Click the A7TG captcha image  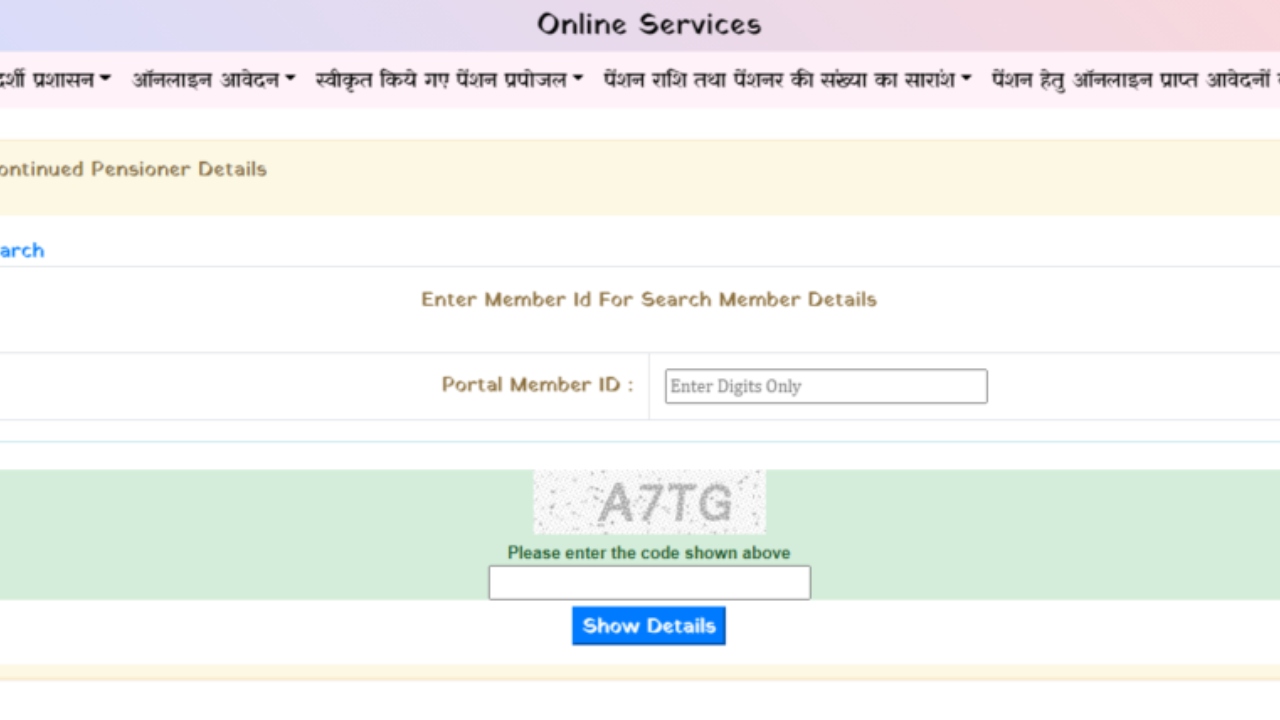[649, 502]
